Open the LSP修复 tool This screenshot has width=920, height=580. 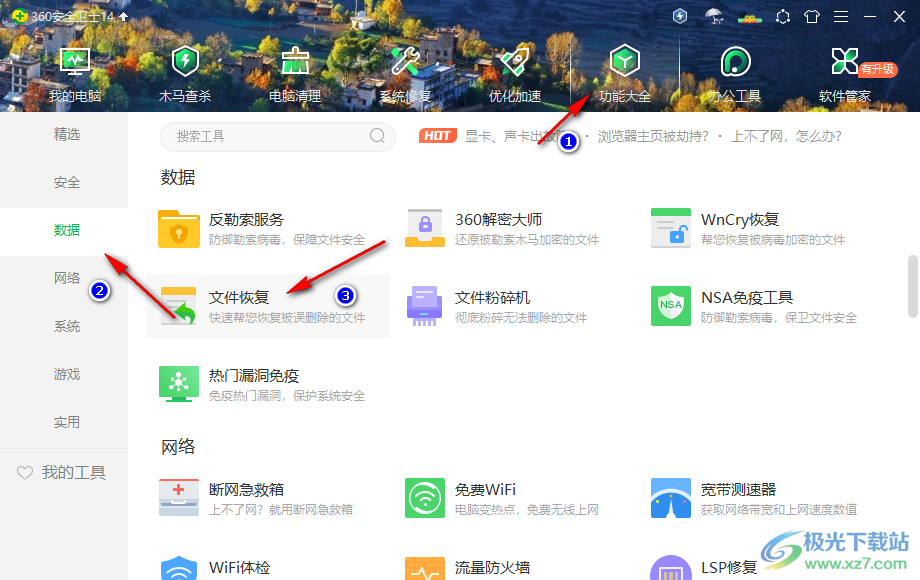(x=704, y=568)
